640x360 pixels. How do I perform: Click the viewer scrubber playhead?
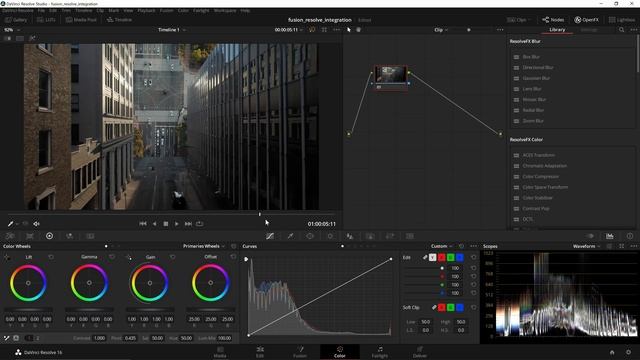coord(260,214)
